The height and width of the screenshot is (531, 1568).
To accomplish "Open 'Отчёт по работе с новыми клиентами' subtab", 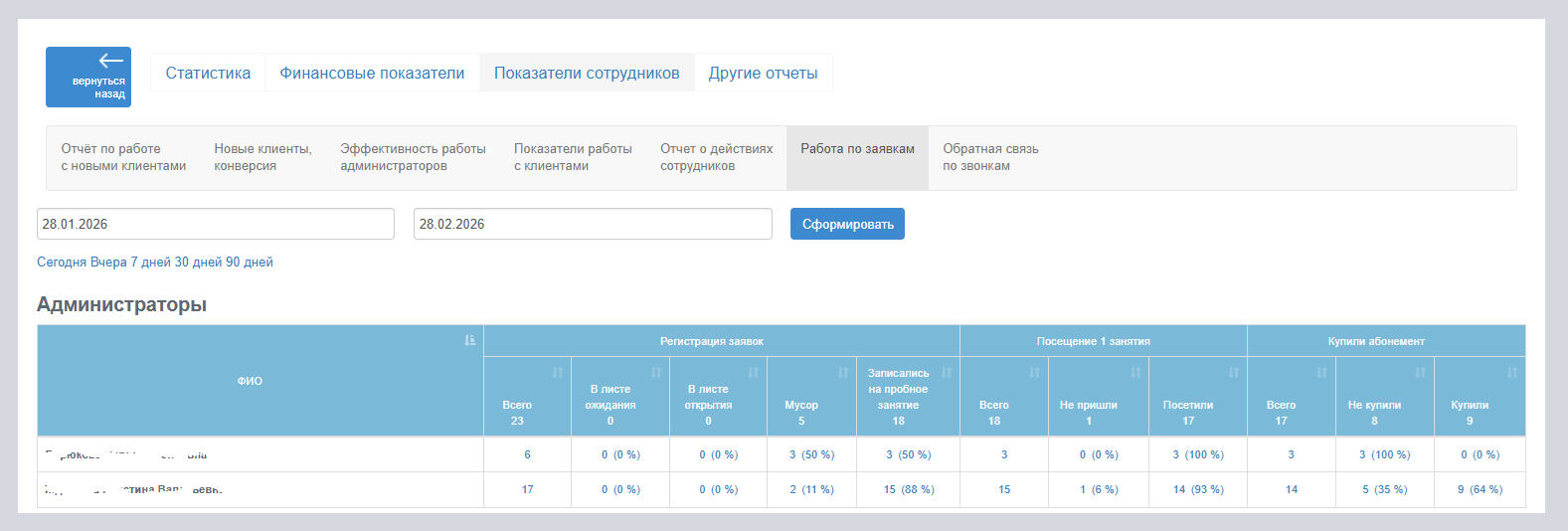I will coord(123,157).
